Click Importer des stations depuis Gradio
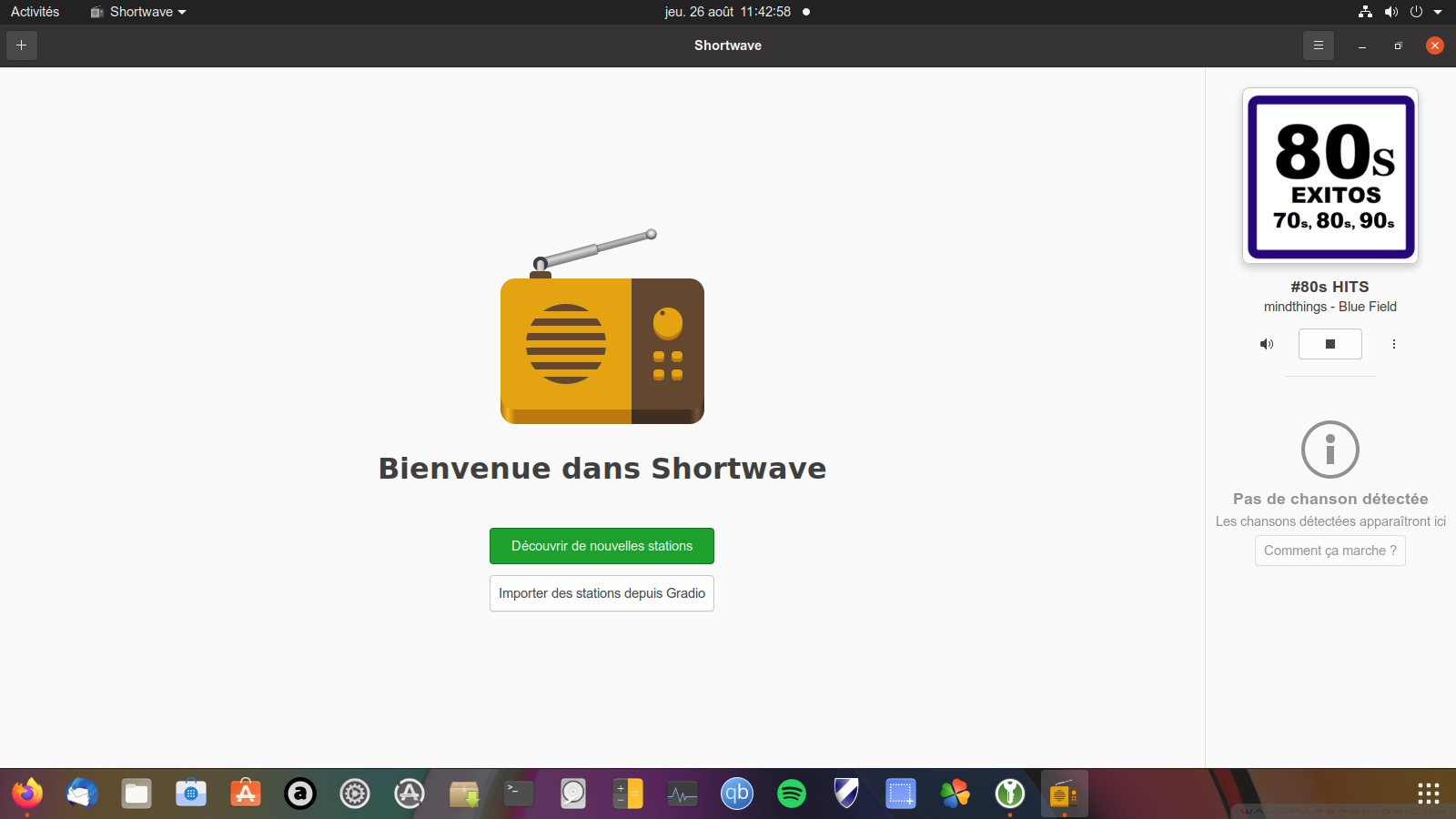This screenshot has width=1456, height=819. [x=602, y=593]
